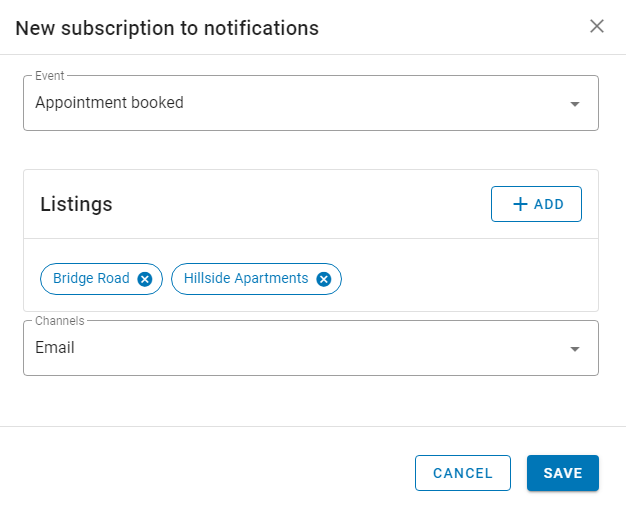Click the Event dropdown arrow icon

[574, 104]
